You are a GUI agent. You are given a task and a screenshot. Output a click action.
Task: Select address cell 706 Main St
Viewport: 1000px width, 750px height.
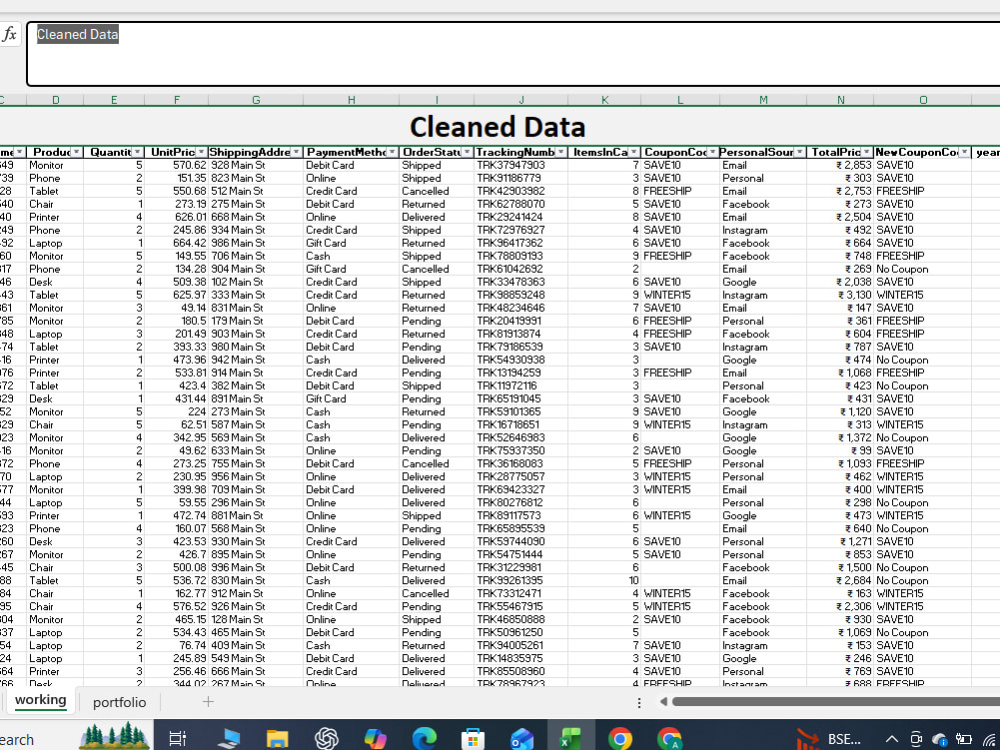pyautogui.click(x=256, y=256)
